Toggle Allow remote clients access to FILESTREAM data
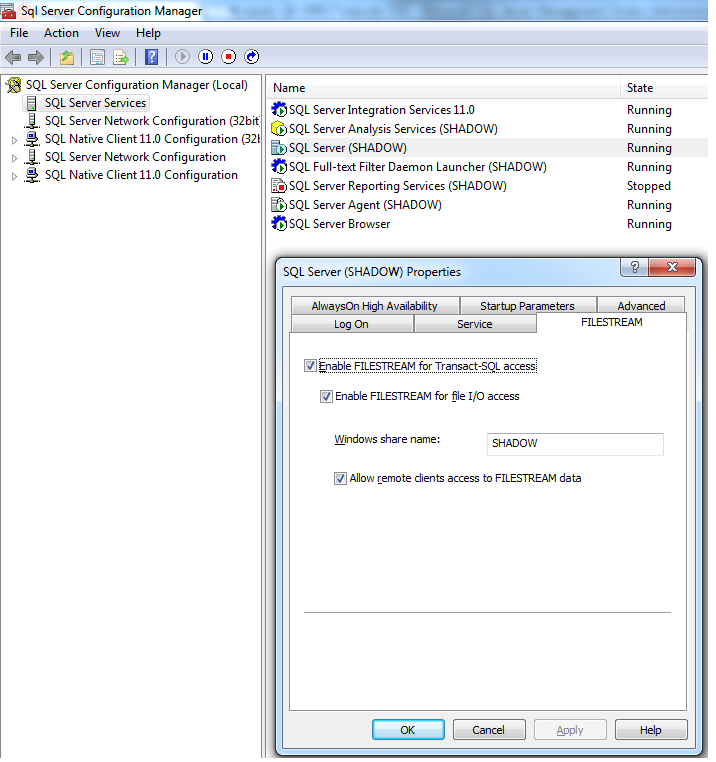Screen dimensions: 716x762 click(x=340, y=478)
